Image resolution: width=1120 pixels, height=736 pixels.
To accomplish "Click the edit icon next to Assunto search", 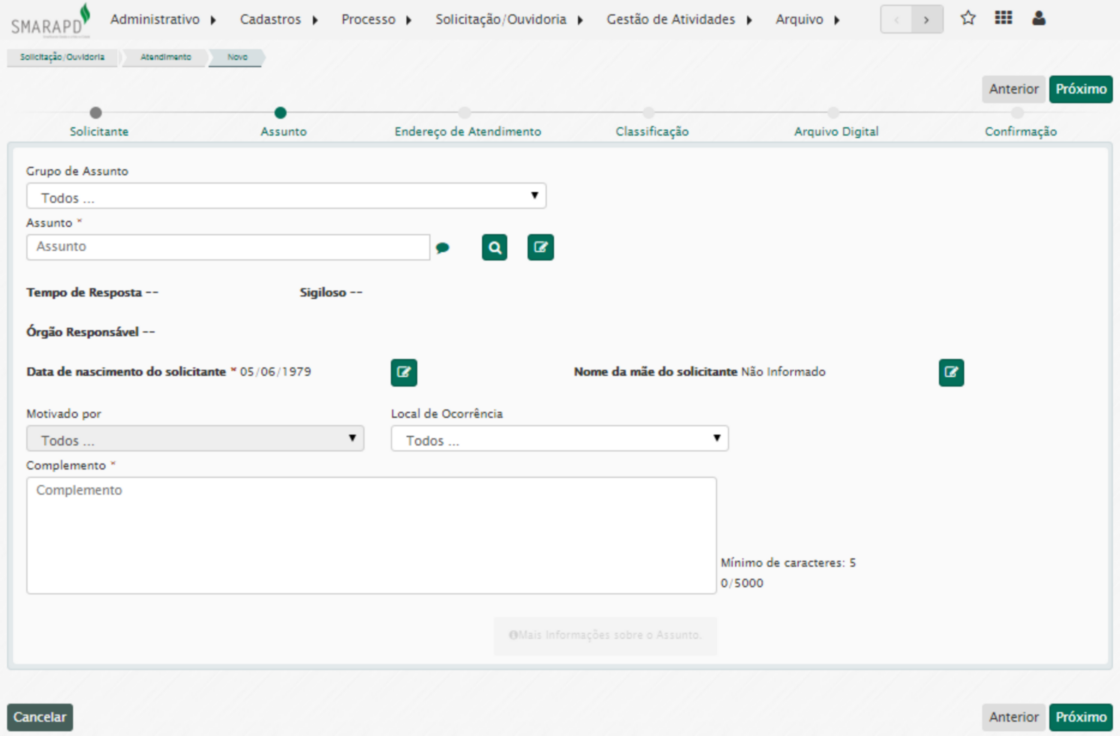I will pos(540,247).
